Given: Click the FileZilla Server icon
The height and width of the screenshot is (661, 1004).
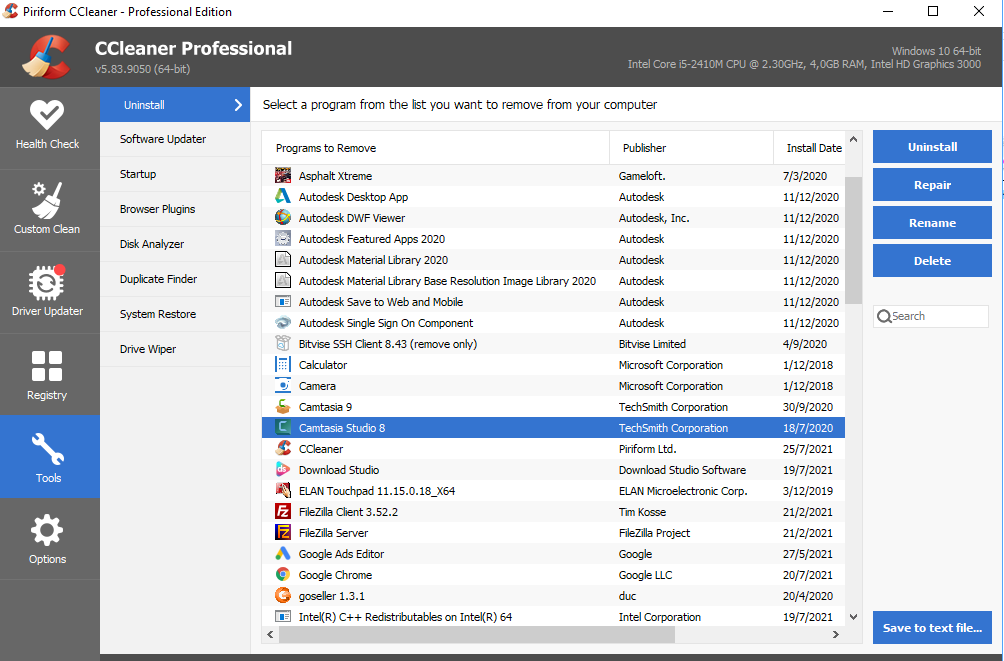Looking at the screenshot, I should point(282,533).
